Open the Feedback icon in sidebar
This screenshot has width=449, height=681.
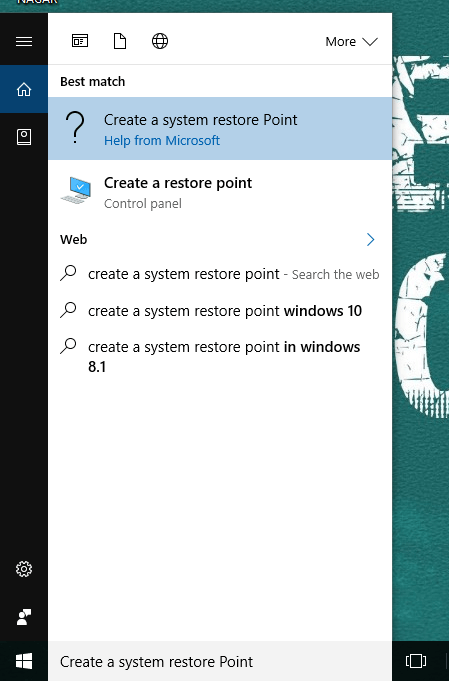[24, 617]
